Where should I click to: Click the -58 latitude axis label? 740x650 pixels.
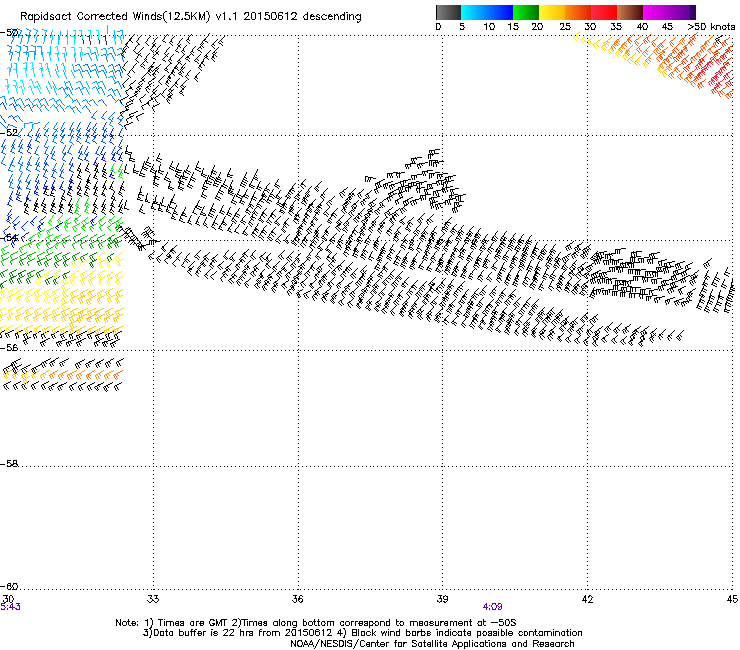click(9, 464)
